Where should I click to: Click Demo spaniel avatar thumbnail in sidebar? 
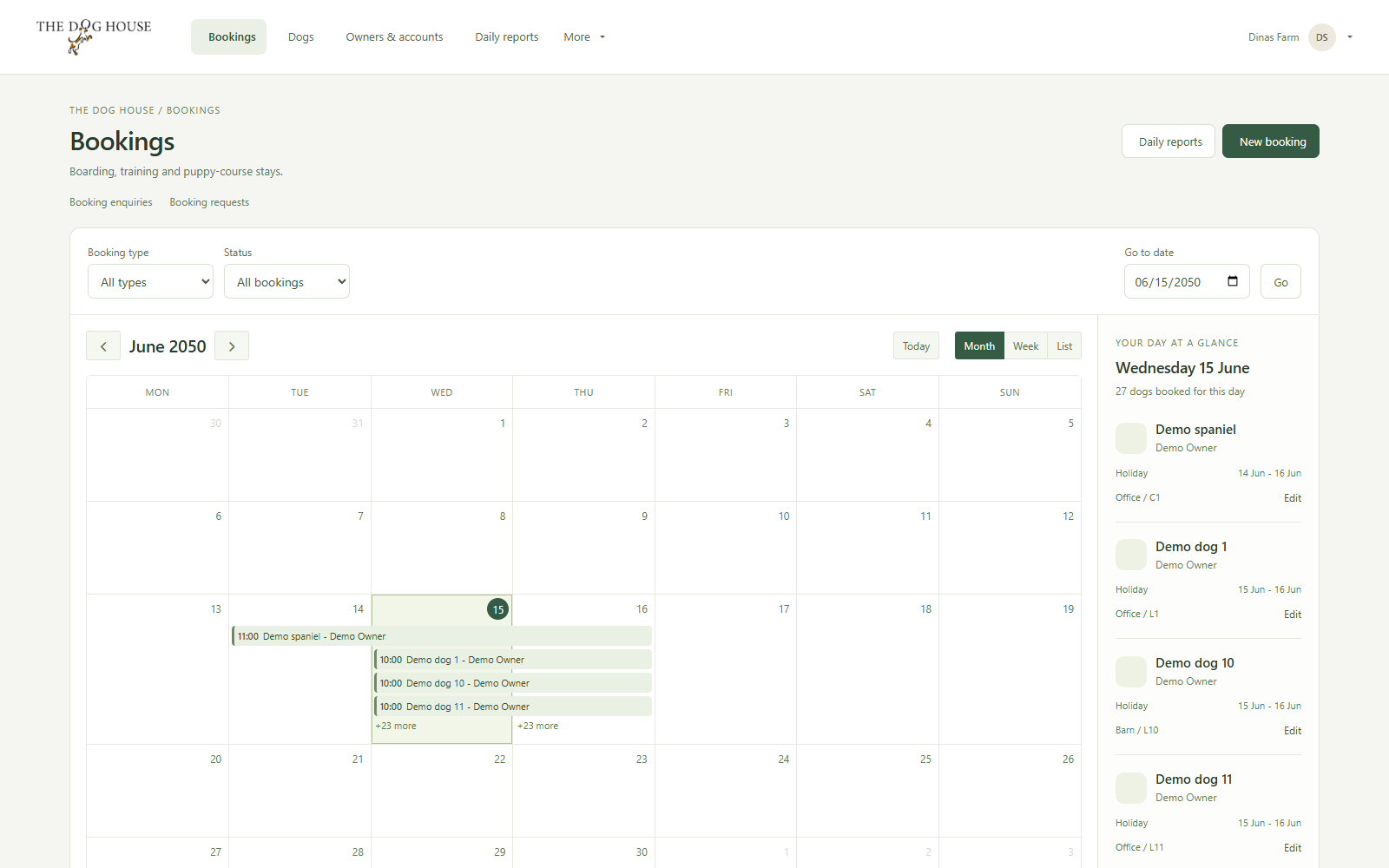pyautogui.click(x=1131, y=438)
